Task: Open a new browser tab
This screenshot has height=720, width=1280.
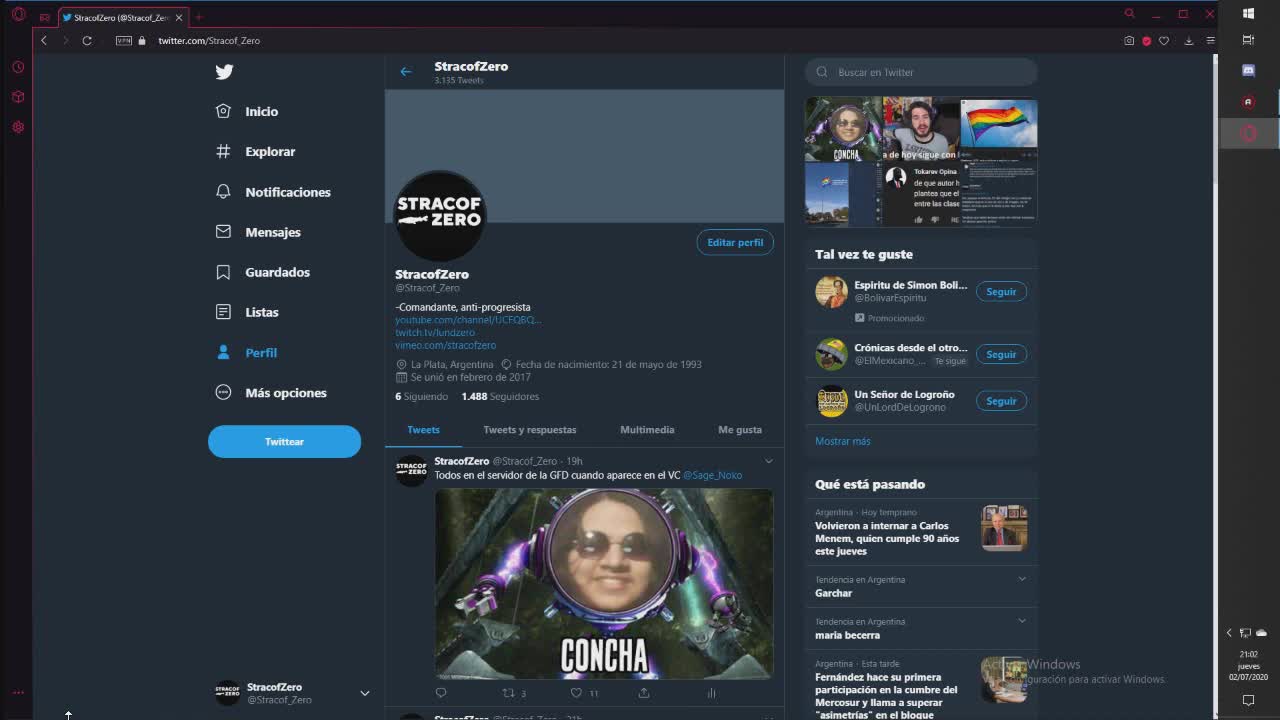Action: point(198,17)
